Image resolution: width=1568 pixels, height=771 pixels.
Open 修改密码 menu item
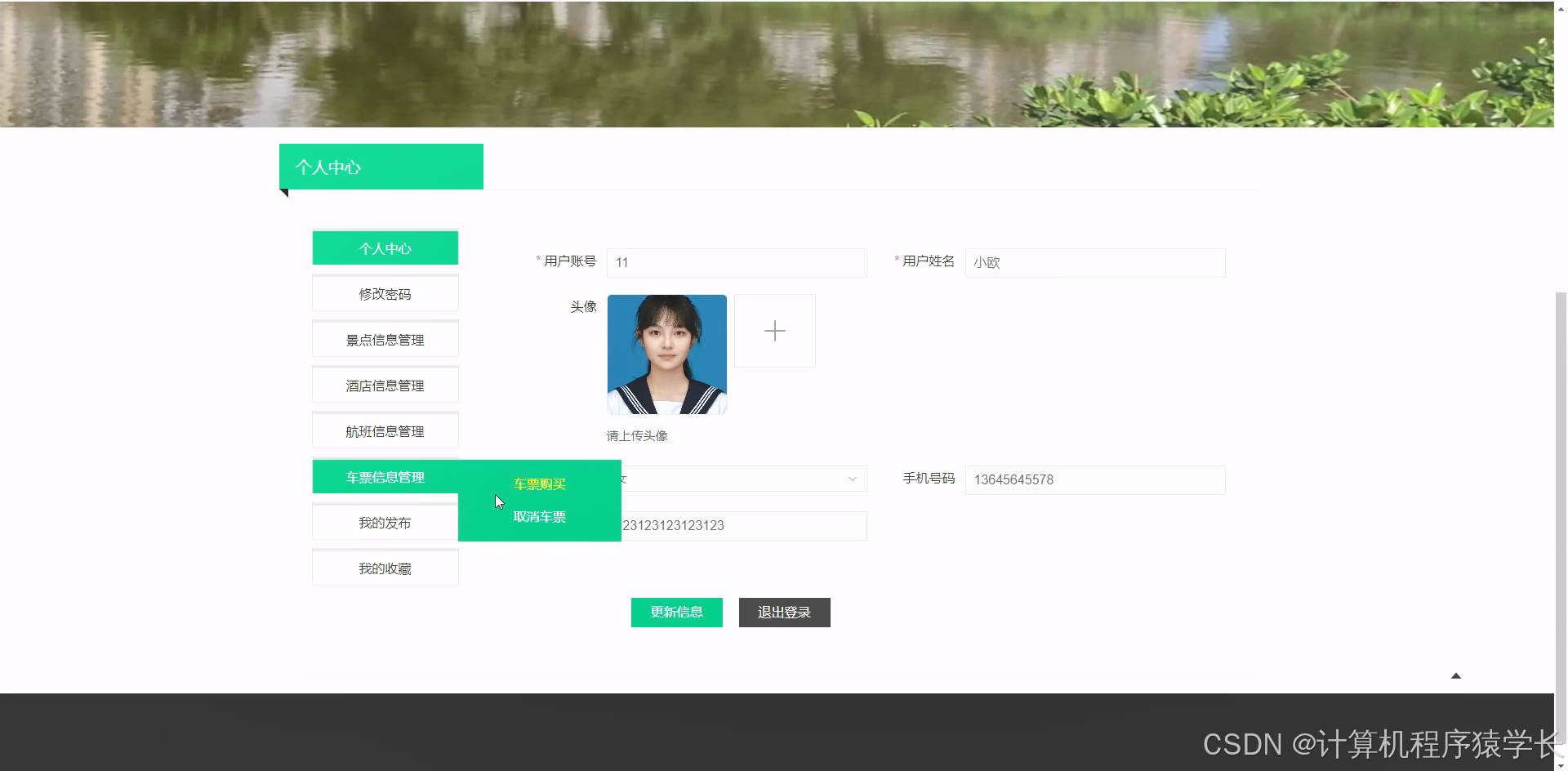tap(385, 293)
